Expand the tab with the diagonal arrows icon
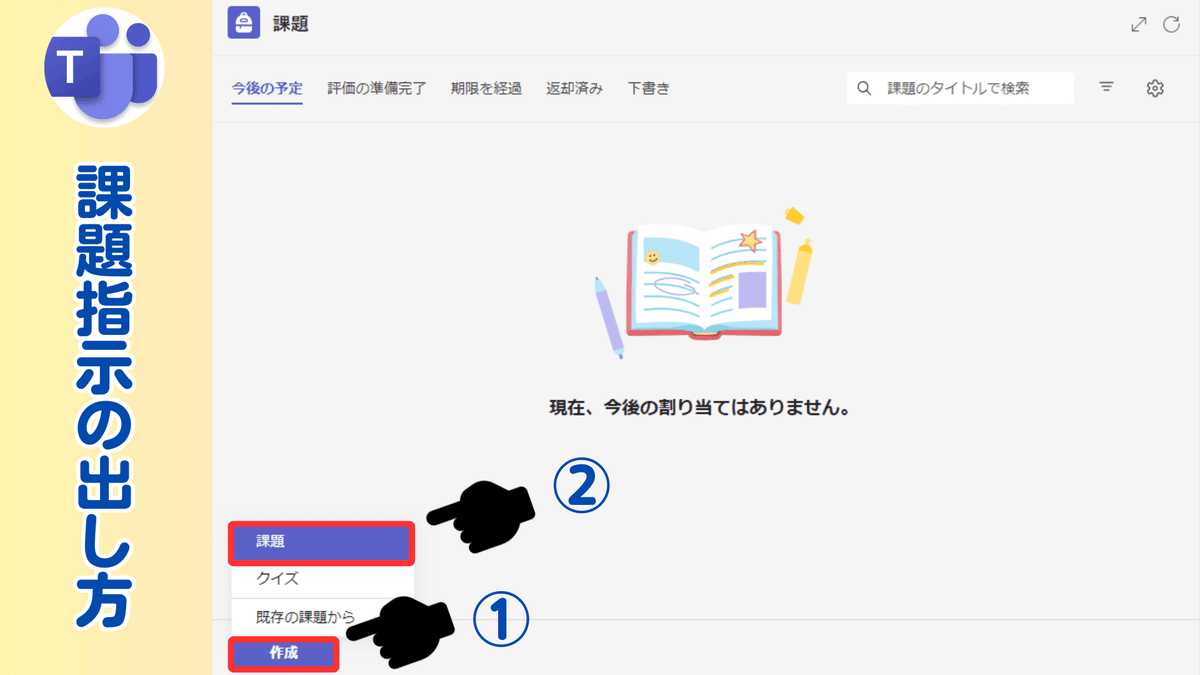The height and width of the screenshot is (675, 1200). tap(1138, 25)
